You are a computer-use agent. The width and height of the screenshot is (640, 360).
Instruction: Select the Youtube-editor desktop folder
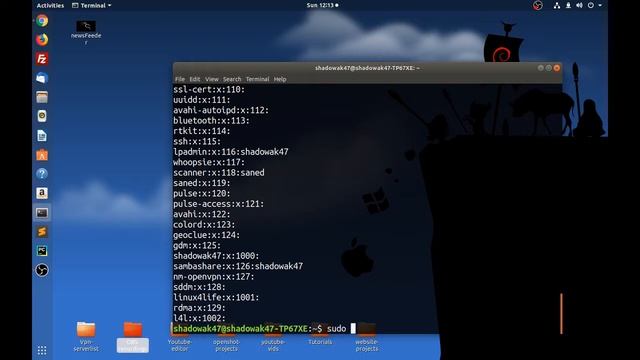[x=180, y=337]
